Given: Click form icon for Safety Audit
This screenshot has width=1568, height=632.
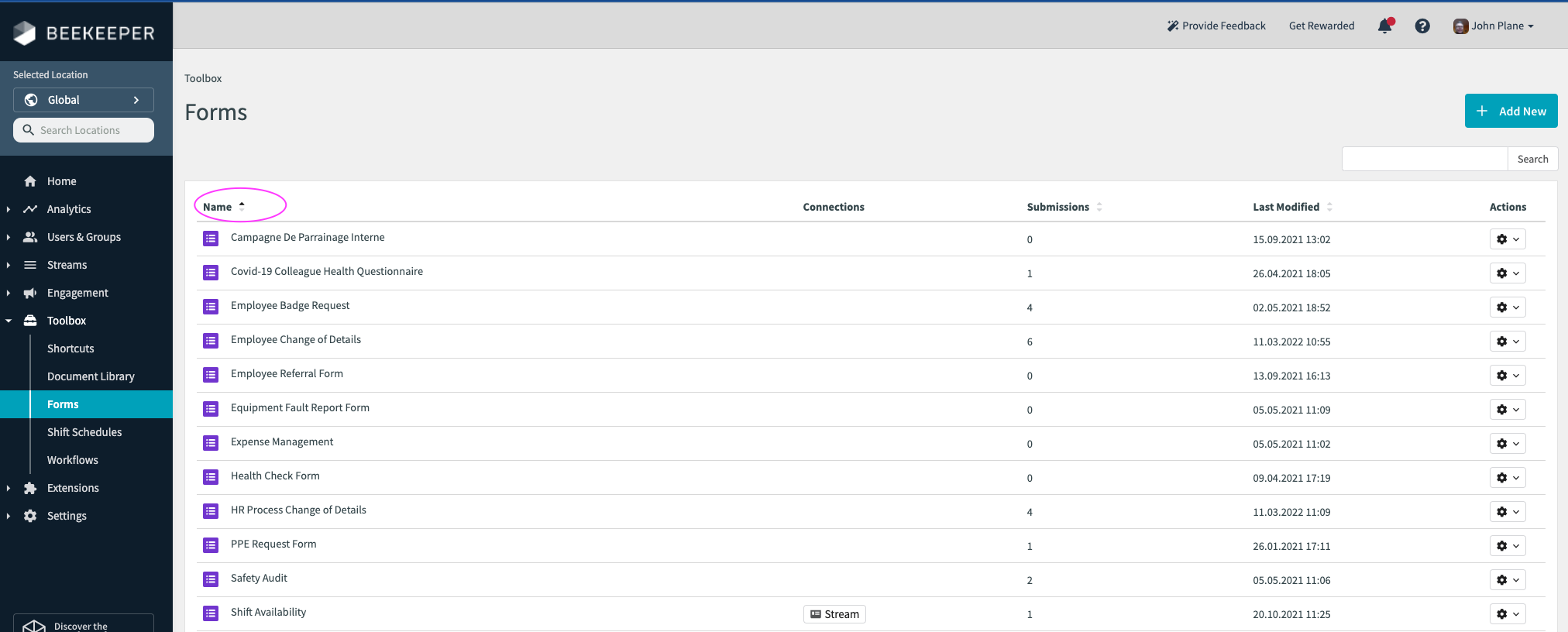Looking at the screenshot, I should click(211, 579).
